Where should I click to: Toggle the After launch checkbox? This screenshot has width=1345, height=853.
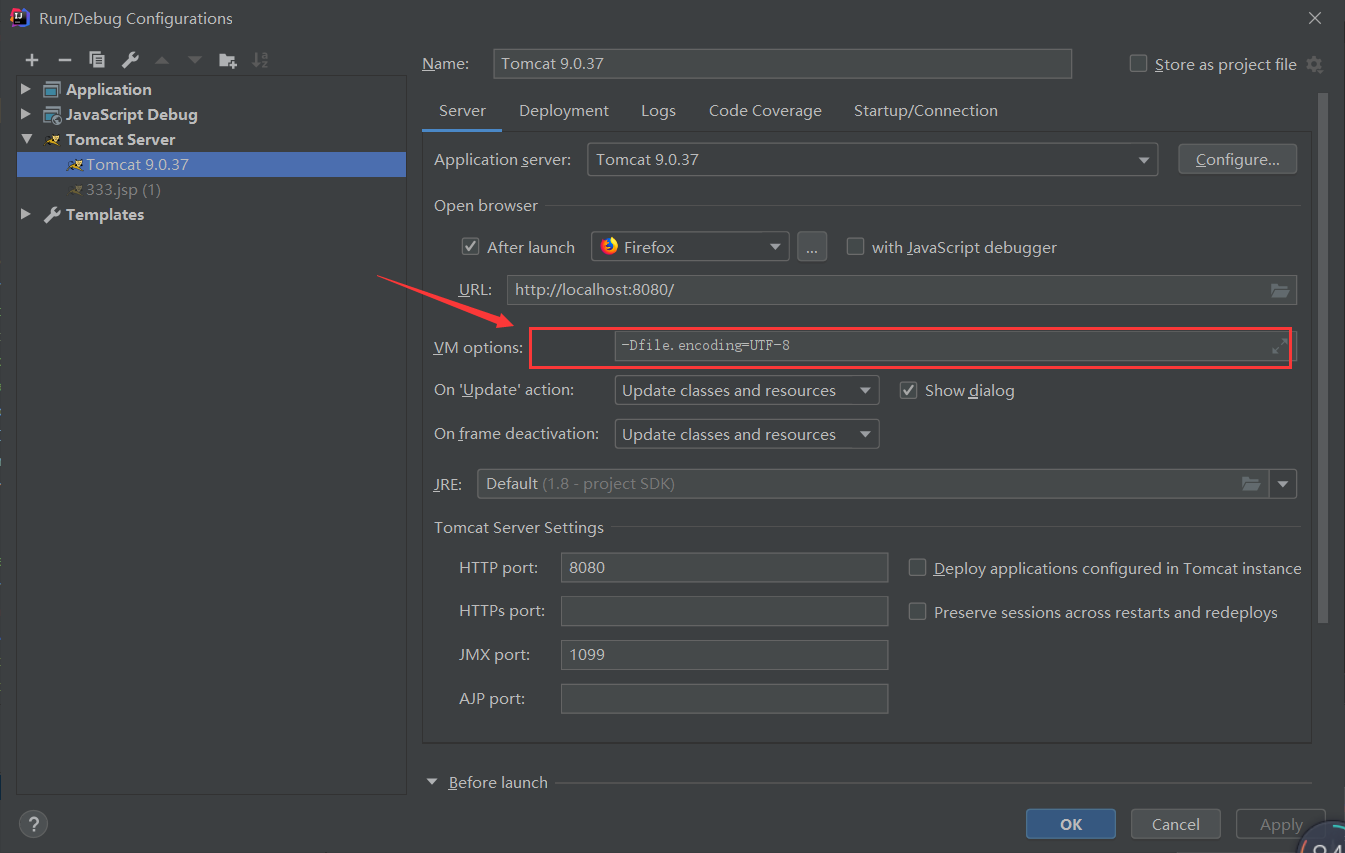point(470,246)
